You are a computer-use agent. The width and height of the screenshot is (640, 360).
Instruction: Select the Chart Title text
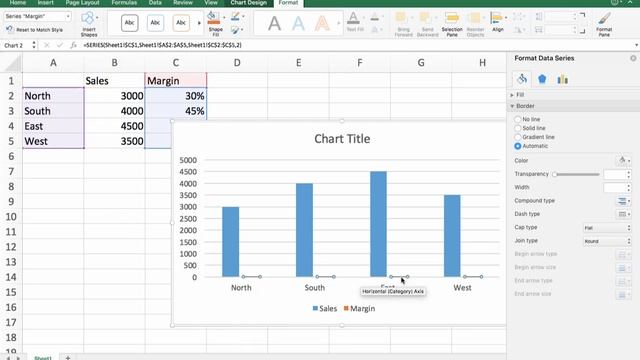click(342, 139)
